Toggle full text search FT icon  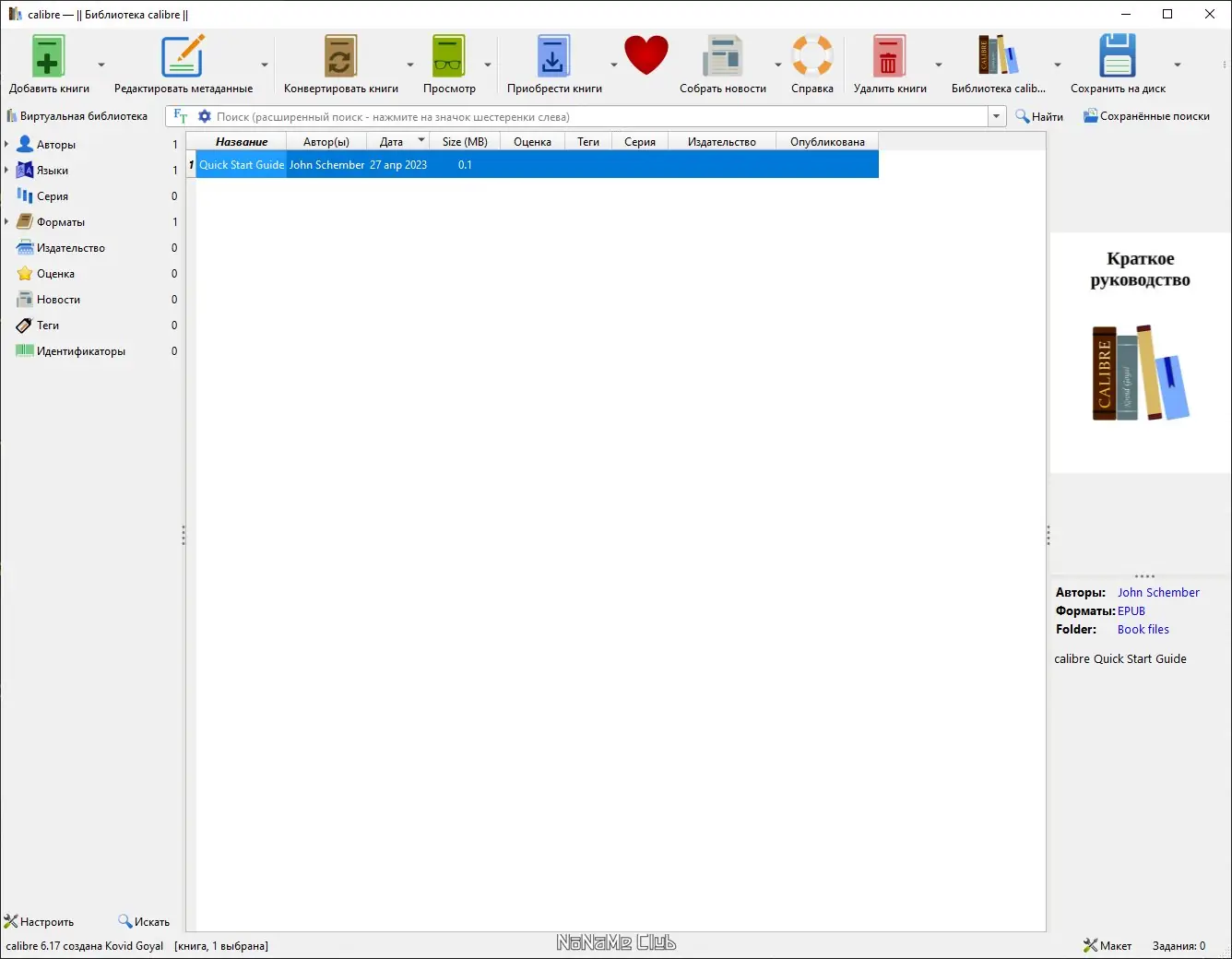click(x=181, y=116)
